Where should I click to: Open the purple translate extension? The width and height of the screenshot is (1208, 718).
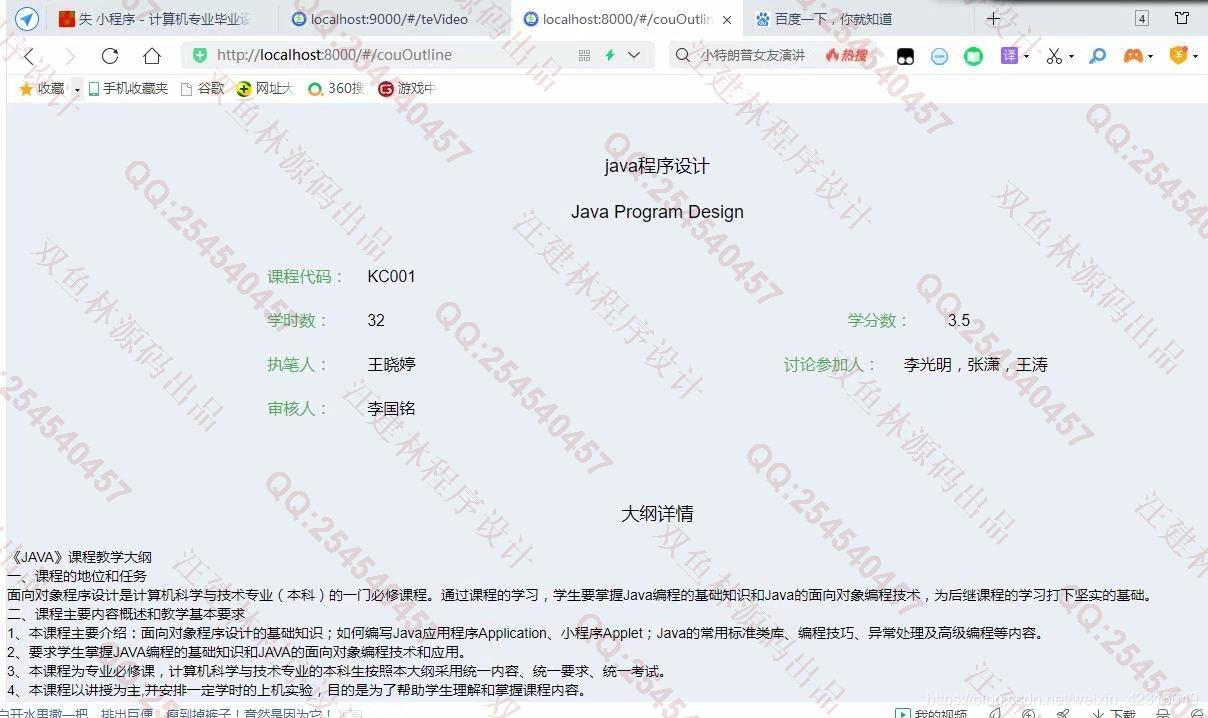click(x=1009, y=55)
